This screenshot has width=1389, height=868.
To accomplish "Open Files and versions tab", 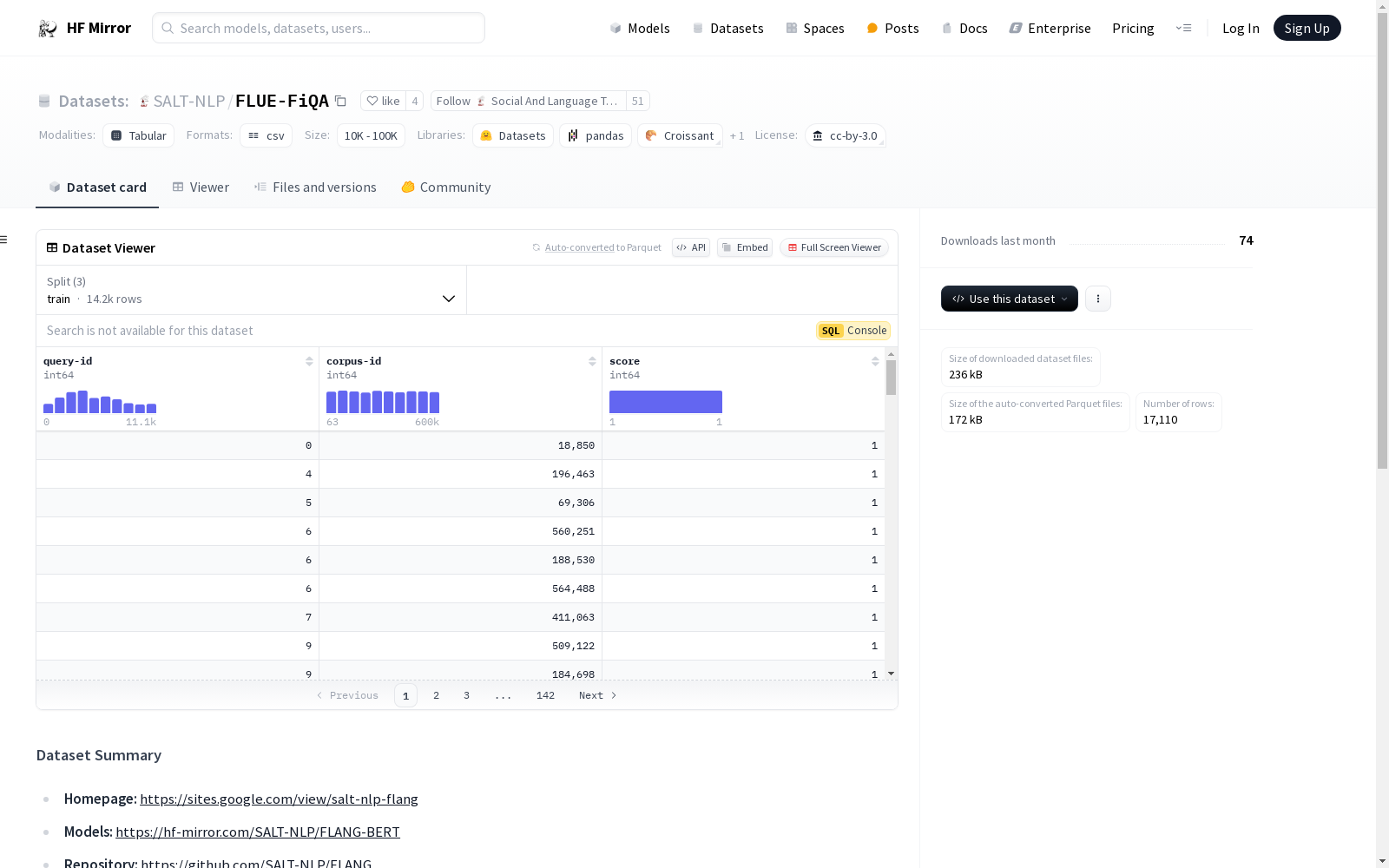I will pyautogui.click(x=315, y=187).
